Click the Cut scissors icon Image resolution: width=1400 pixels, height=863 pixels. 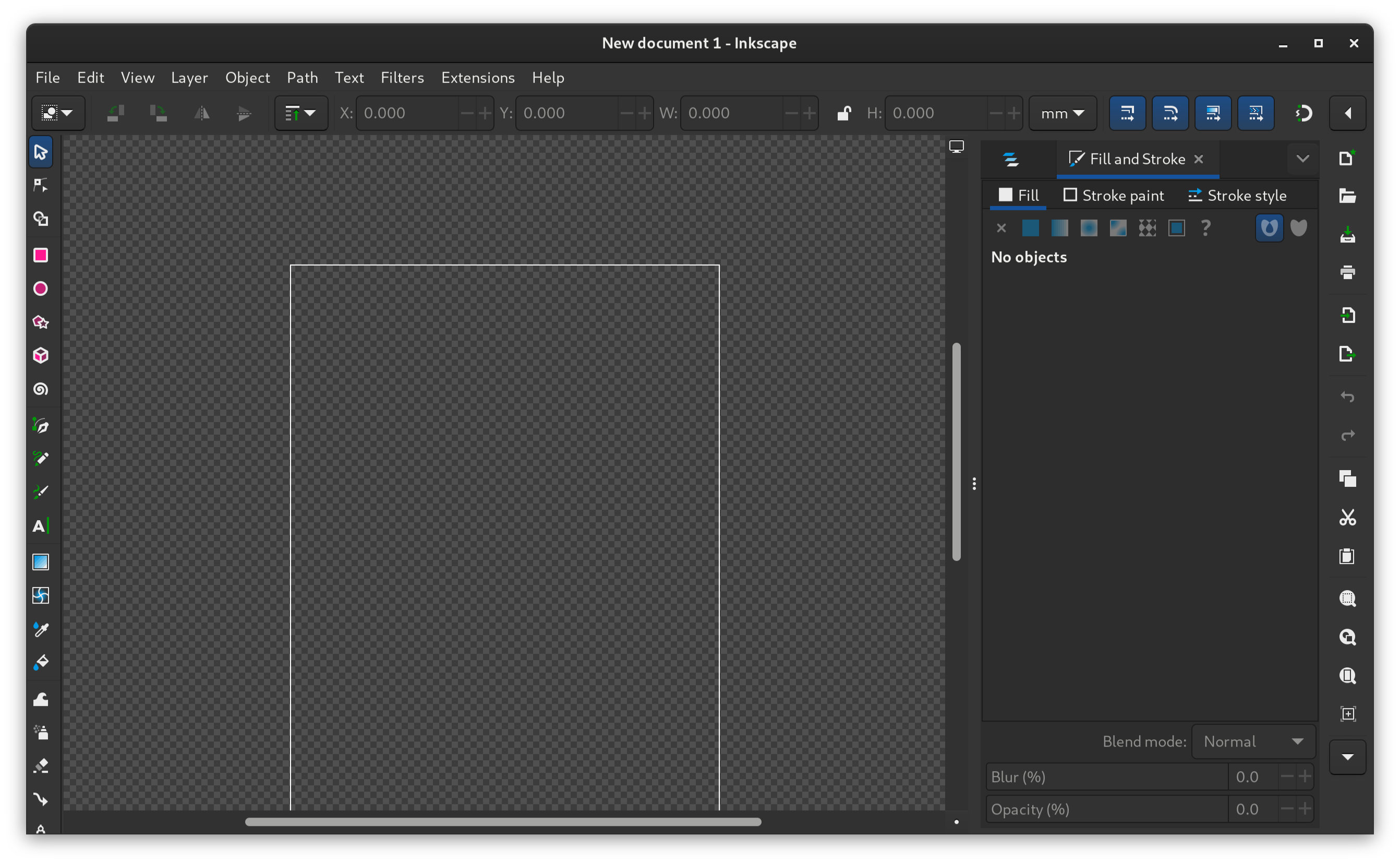(x=1347, y=518)
